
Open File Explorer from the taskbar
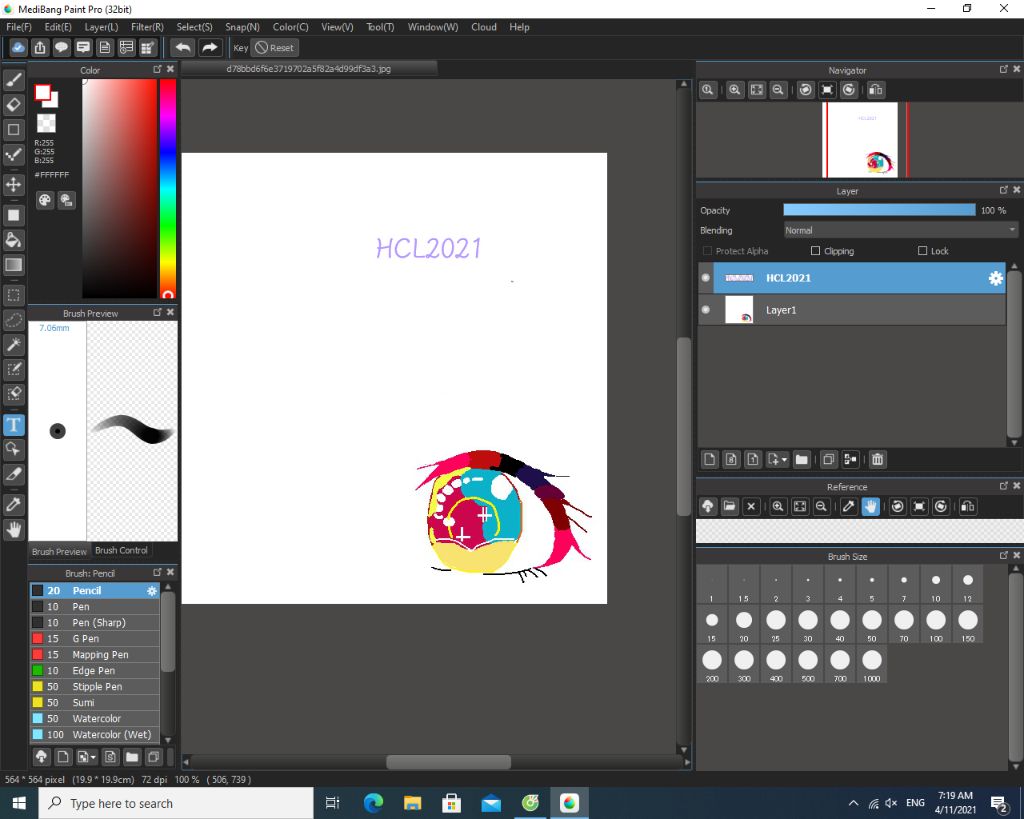point(412,803)
